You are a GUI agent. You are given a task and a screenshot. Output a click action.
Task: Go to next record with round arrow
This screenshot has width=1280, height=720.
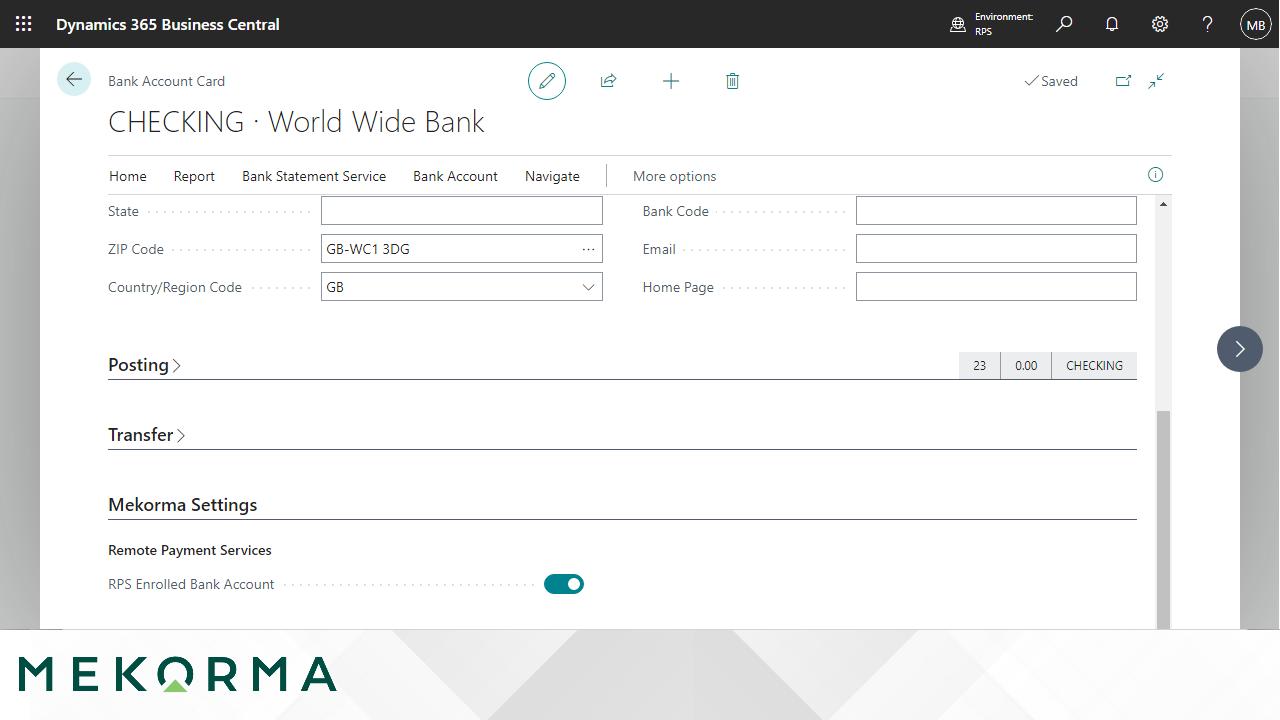(1240, 349)
